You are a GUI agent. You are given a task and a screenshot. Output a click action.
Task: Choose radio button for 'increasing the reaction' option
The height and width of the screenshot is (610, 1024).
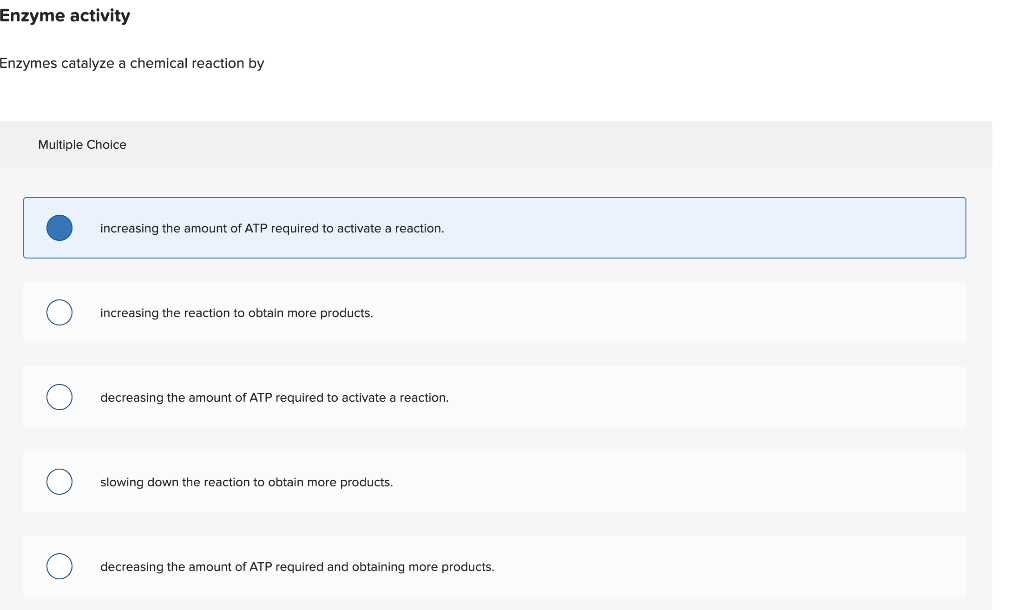[x=60, y=313]
